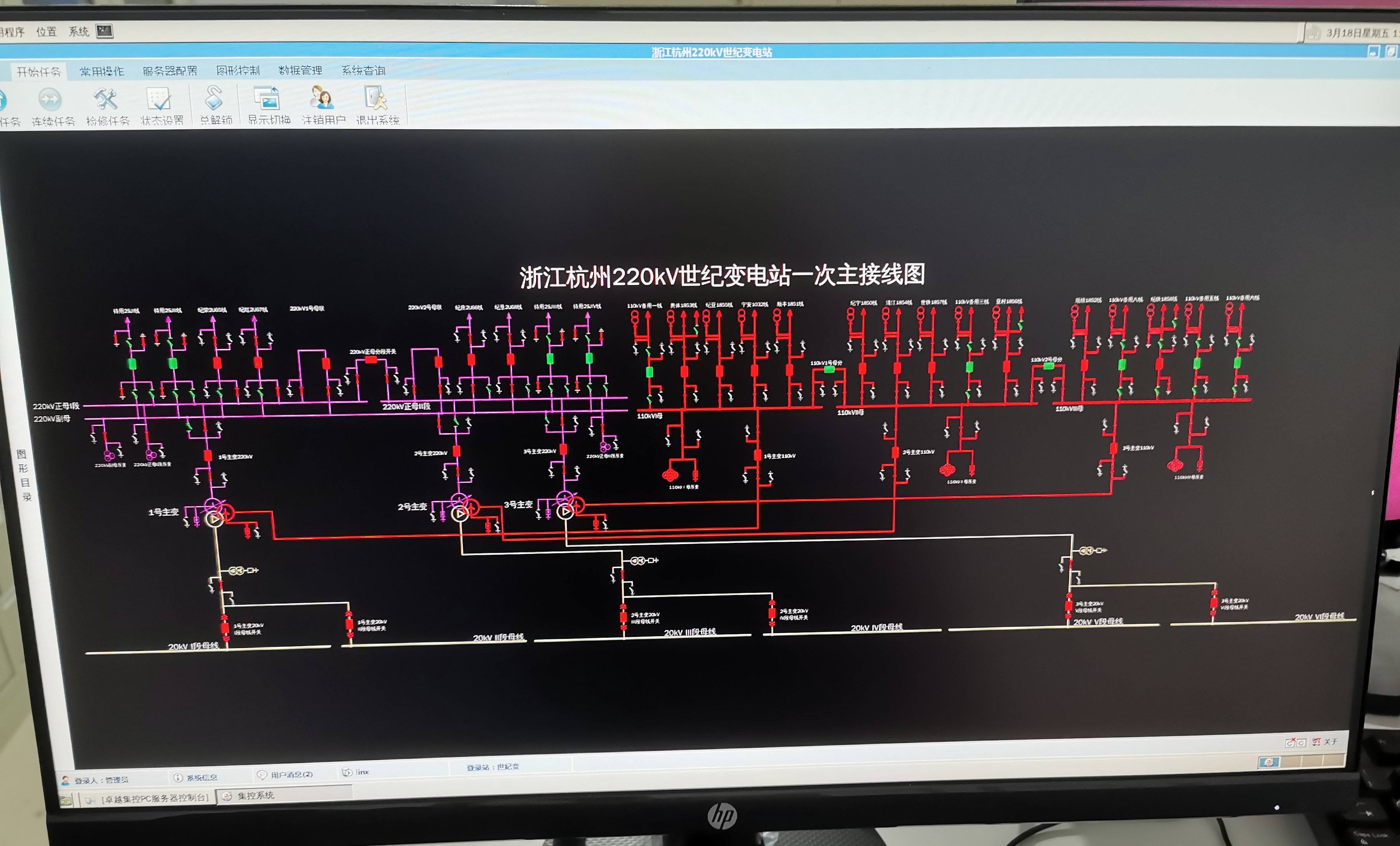1400x846 pixels.
Task: Open 用户消息(2) in status bar
Action: [x=286, y=775]
